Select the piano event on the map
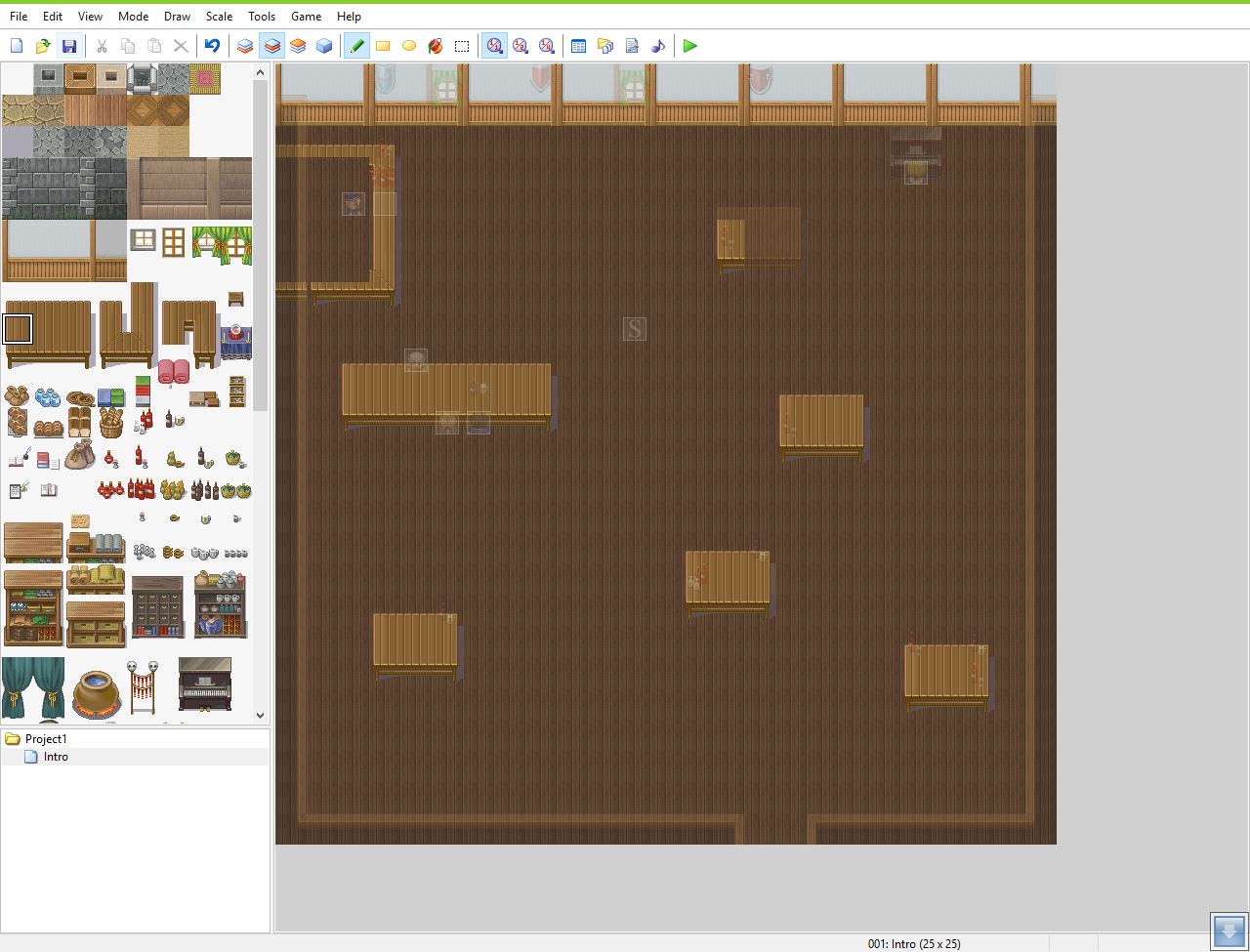This screenshot has height=952, width=1250. (916, 173)
